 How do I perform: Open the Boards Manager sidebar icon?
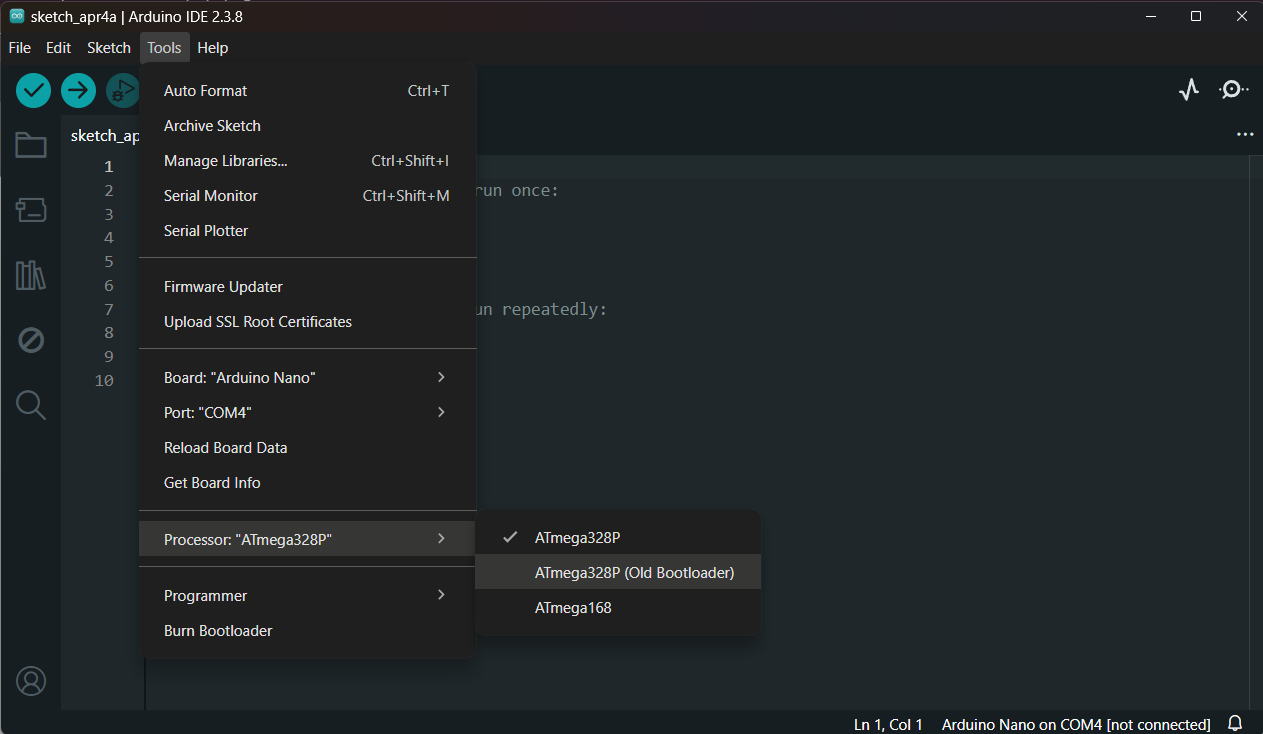[x=31, y=210]
